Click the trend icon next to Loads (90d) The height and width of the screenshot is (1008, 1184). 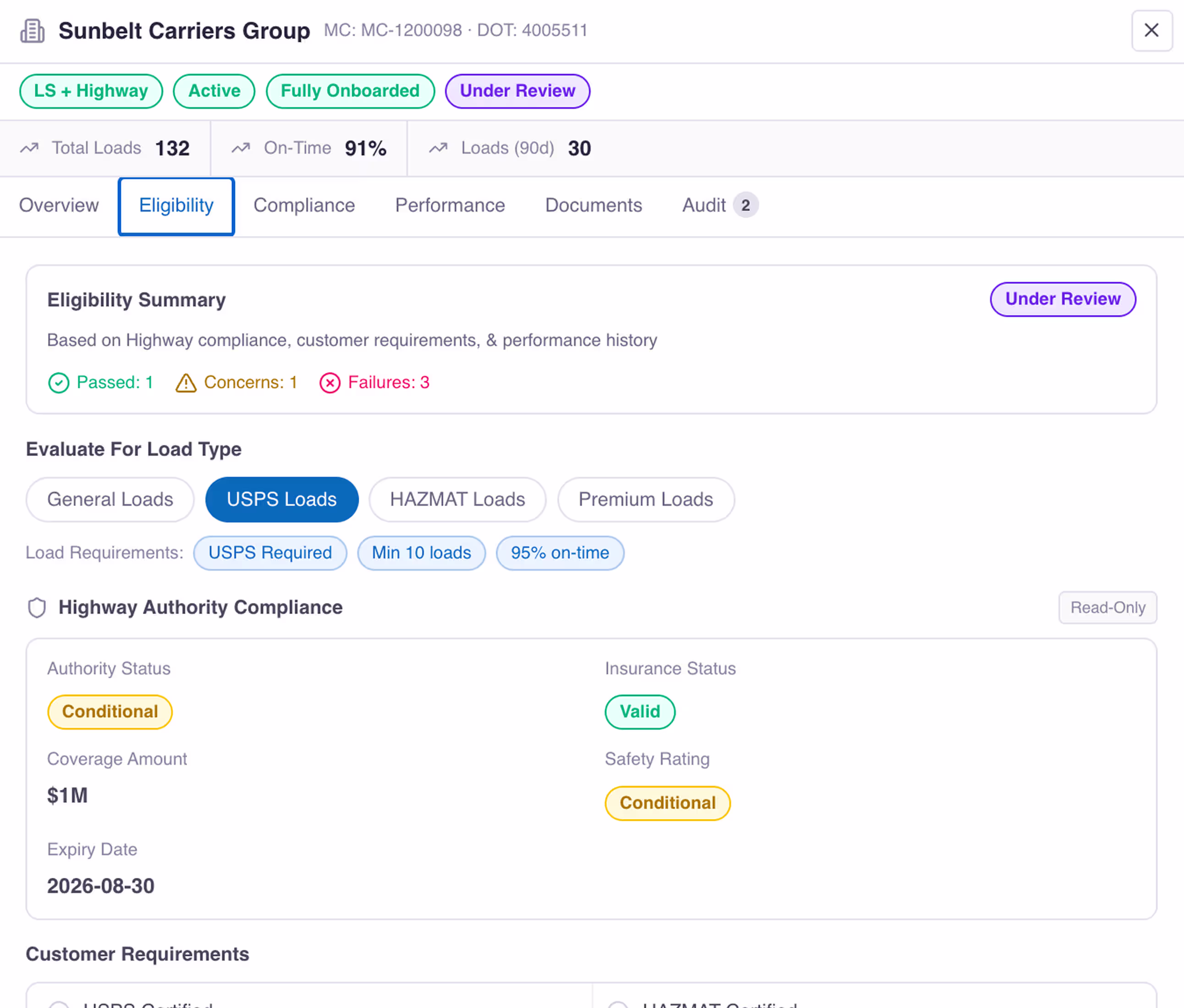439,148
